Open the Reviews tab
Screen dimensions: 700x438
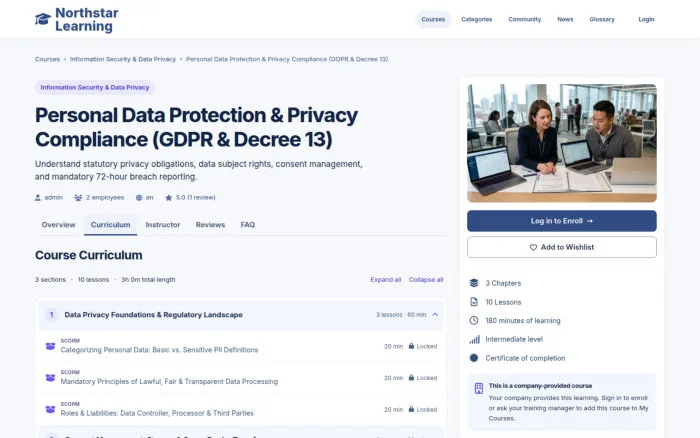click(x=210, y=225)
